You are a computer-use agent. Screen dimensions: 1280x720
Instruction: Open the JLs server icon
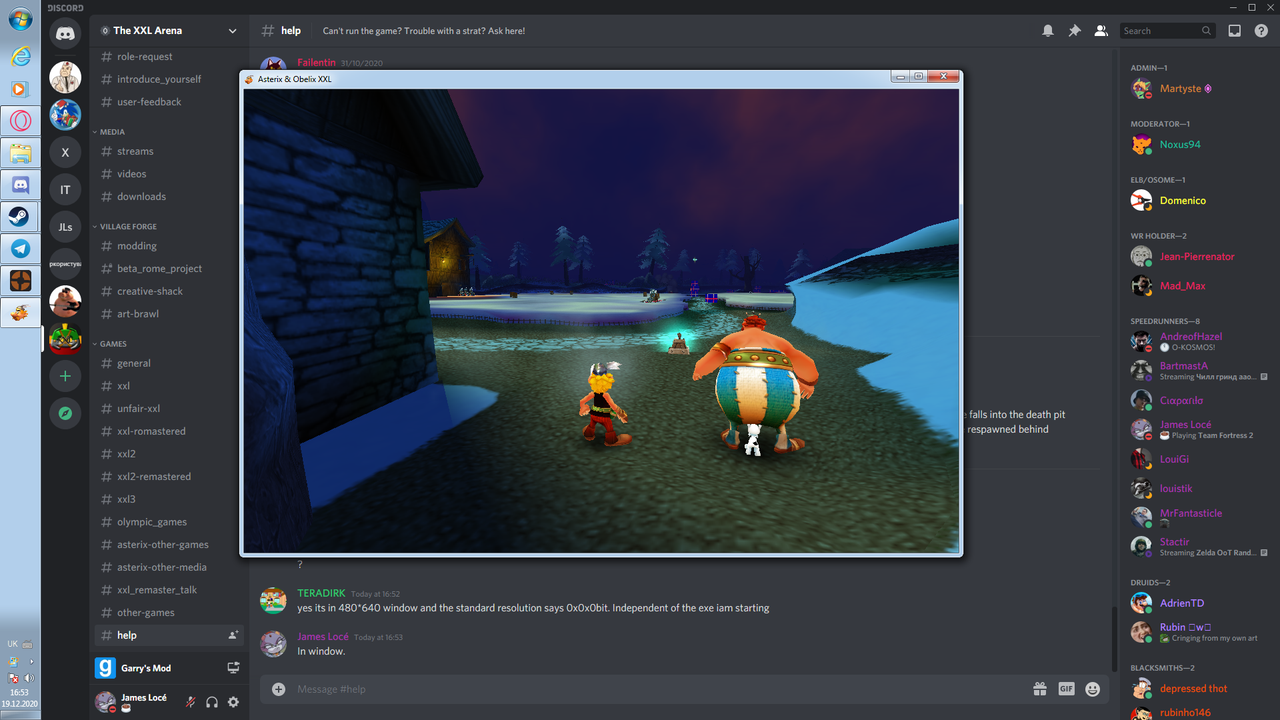pos(65,227)
